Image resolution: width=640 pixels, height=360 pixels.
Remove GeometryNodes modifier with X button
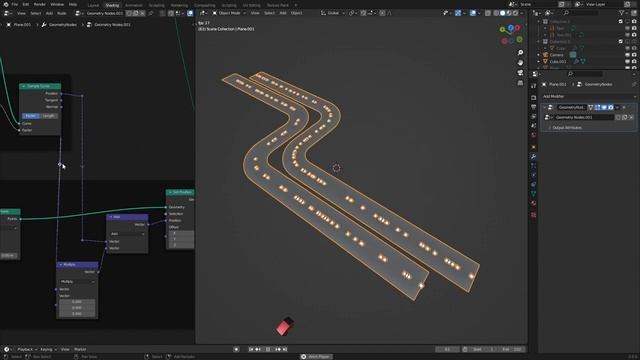(x=624, y=107)
